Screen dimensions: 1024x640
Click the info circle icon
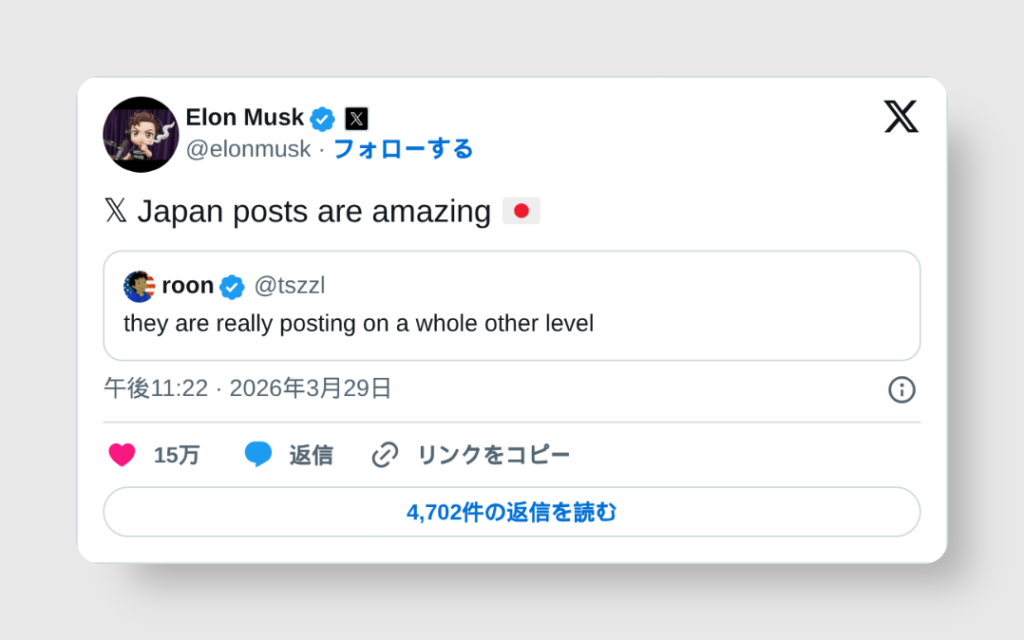coord(901,390)
